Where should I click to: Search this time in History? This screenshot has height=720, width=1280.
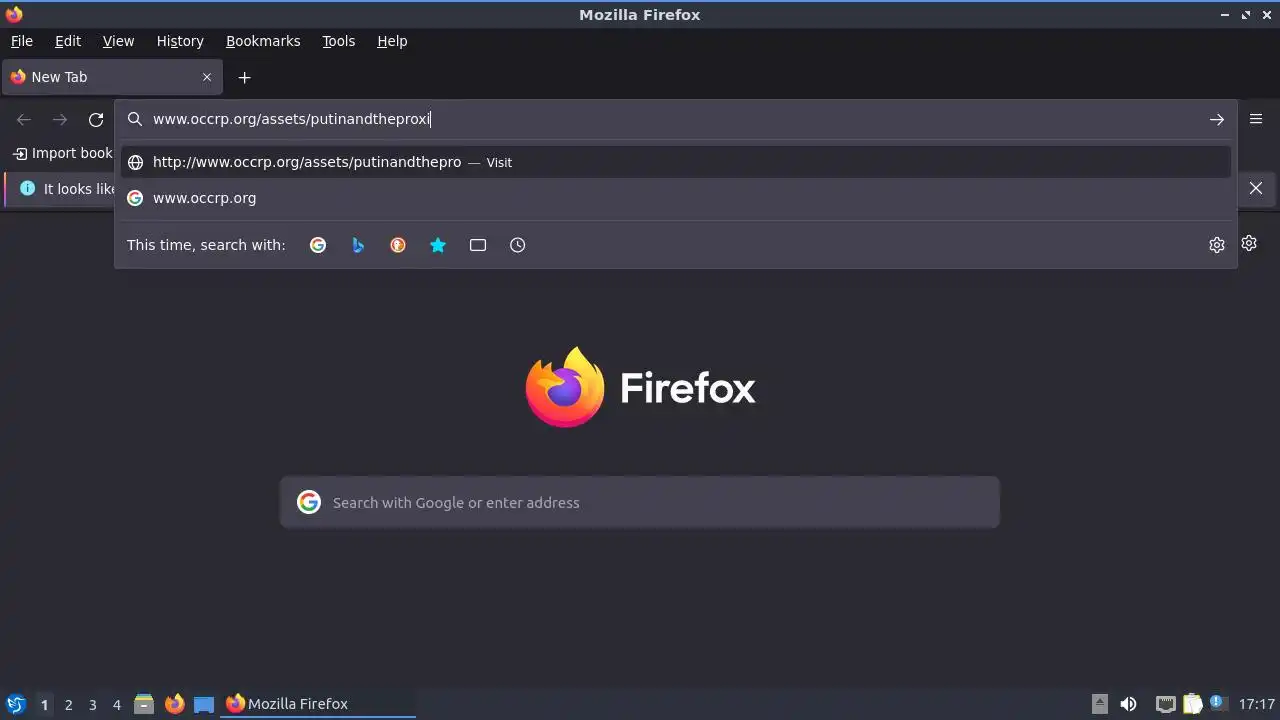pyautogui.click(x=518, y=245)
